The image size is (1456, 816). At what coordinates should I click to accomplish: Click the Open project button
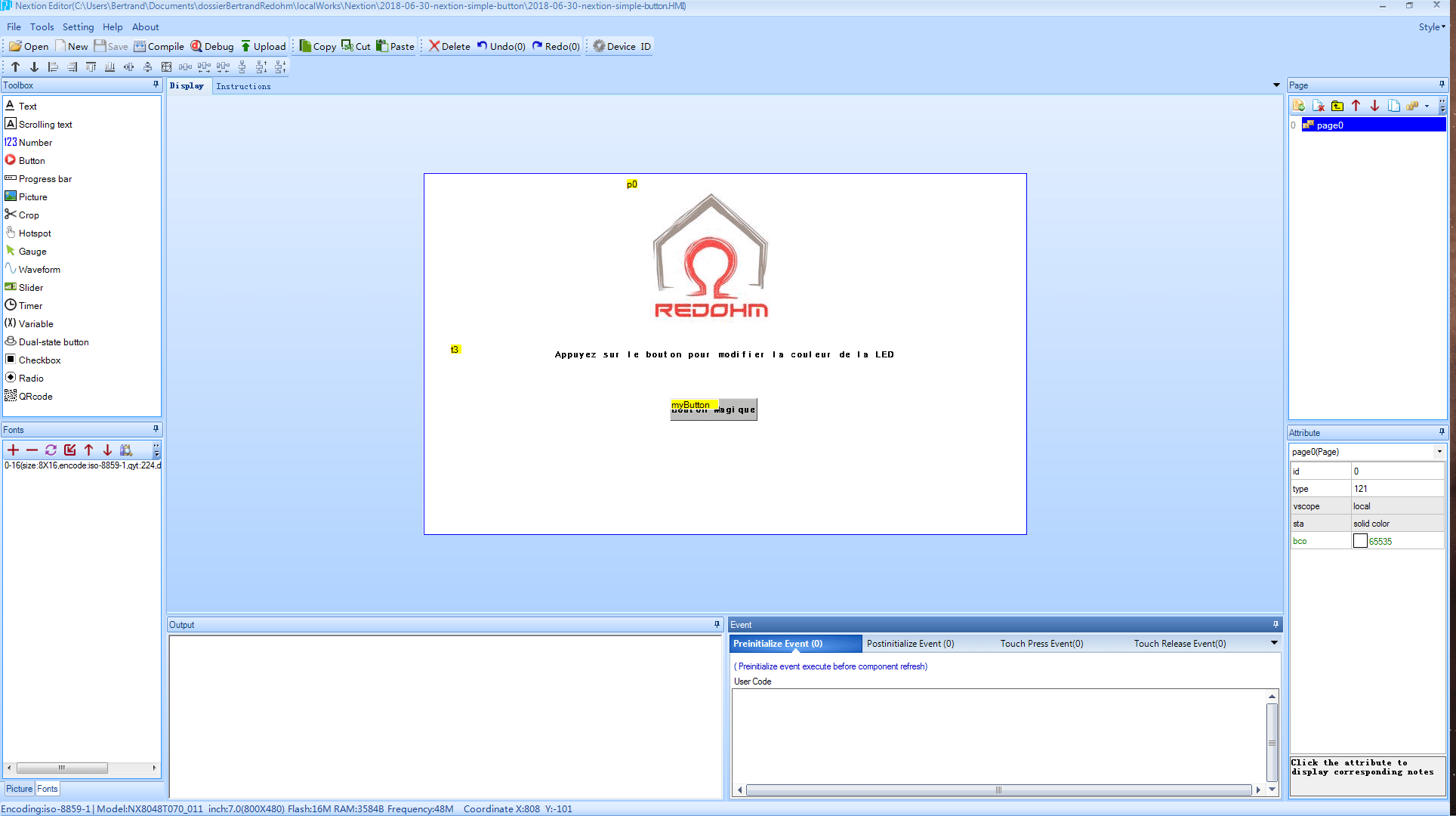pyautogui.click(x=29, y=46)
